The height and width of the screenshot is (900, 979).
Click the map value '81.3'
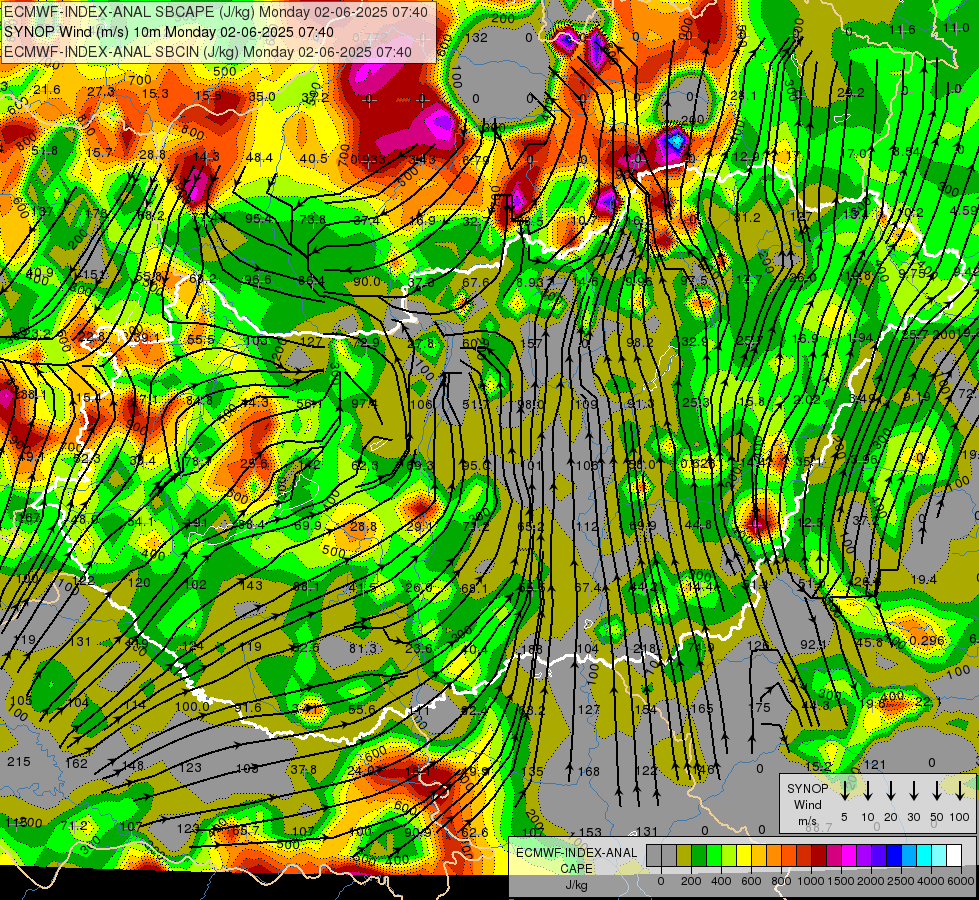(x=363, y=648)
